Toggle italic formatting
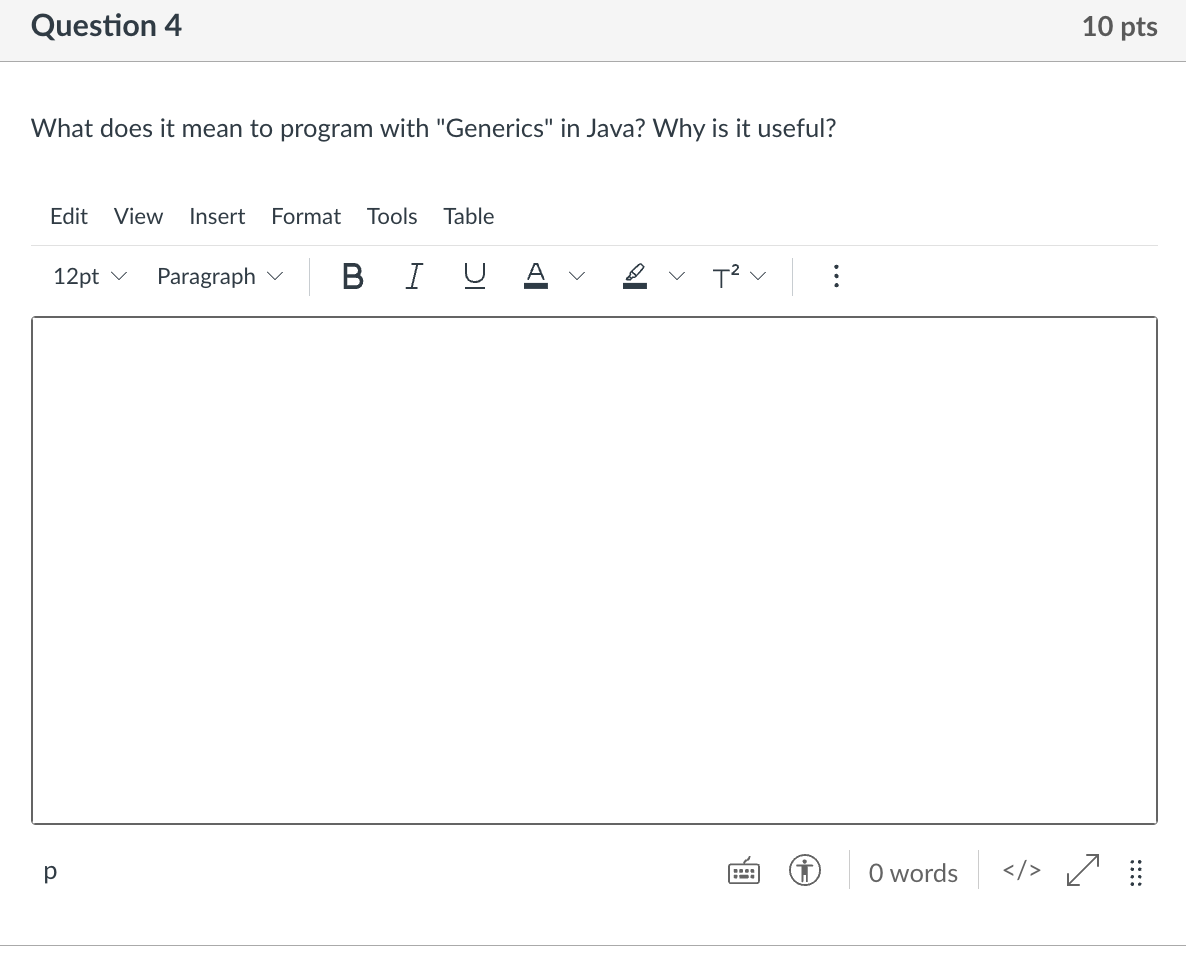Image resolution: width=1186 pixels, height=956 pixels. coord(413,276)
